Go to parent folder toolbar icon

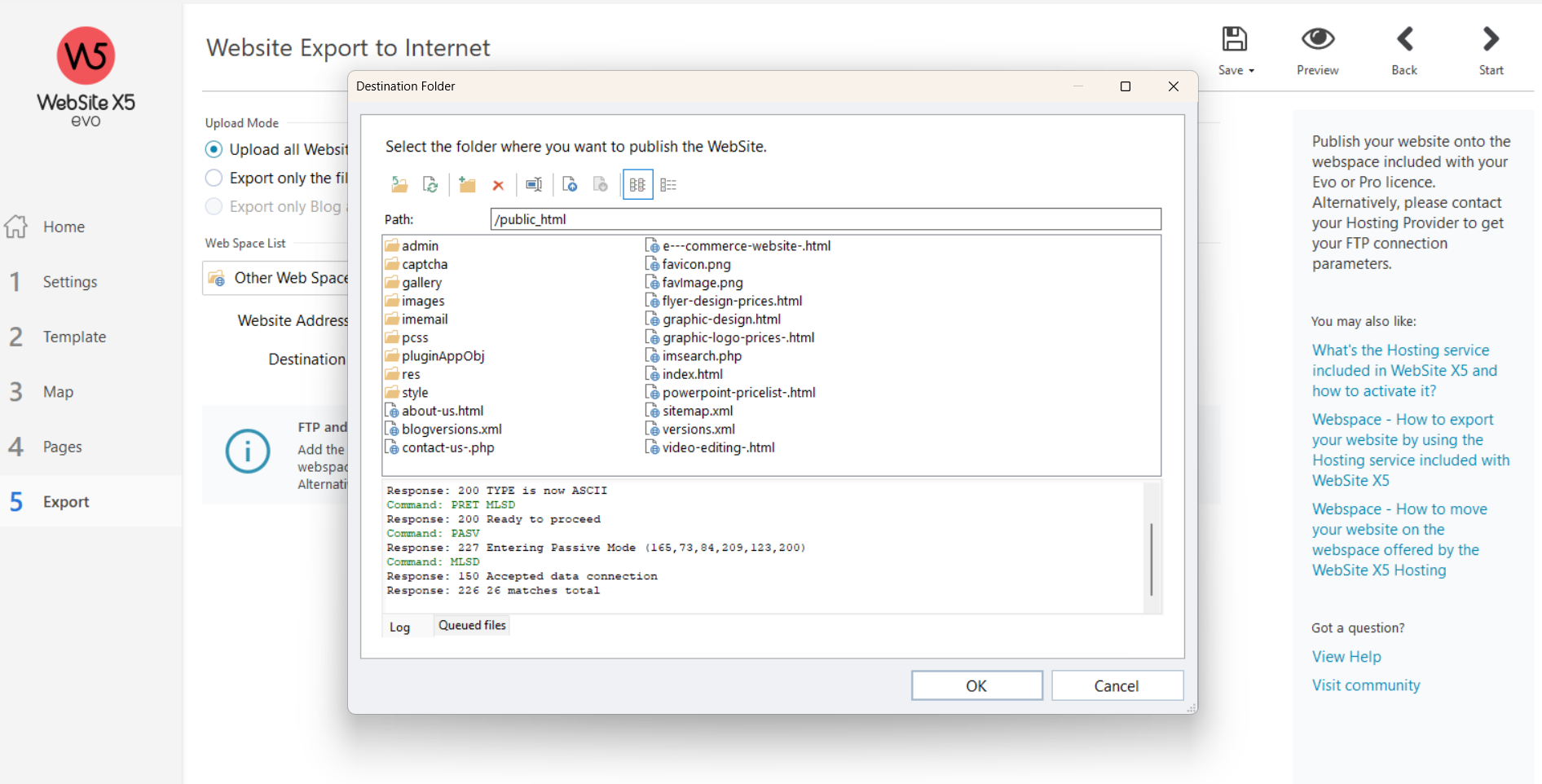[399, 185]
